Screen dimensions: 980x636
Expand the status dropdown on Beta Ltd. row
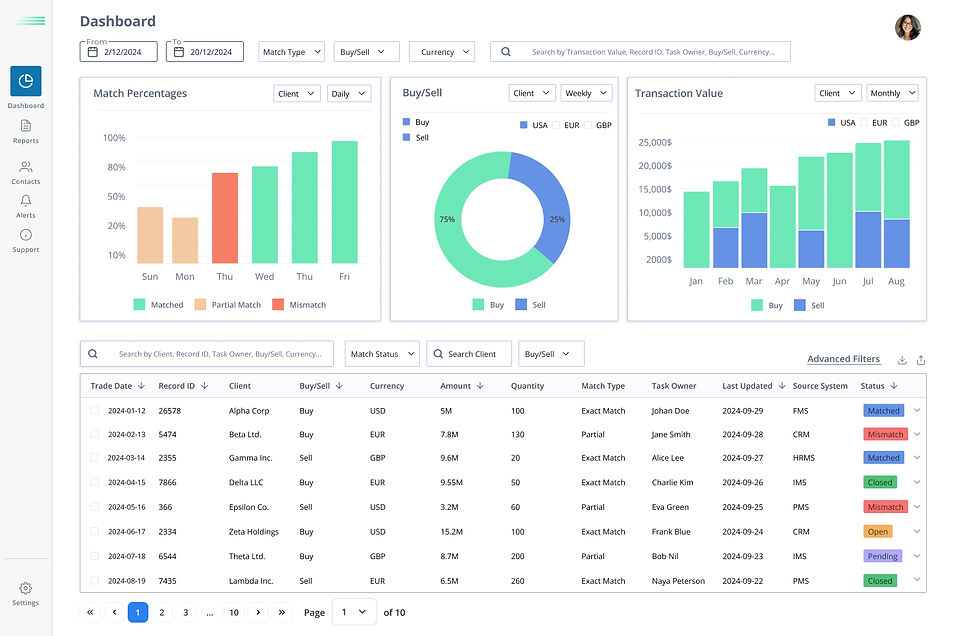915,434
